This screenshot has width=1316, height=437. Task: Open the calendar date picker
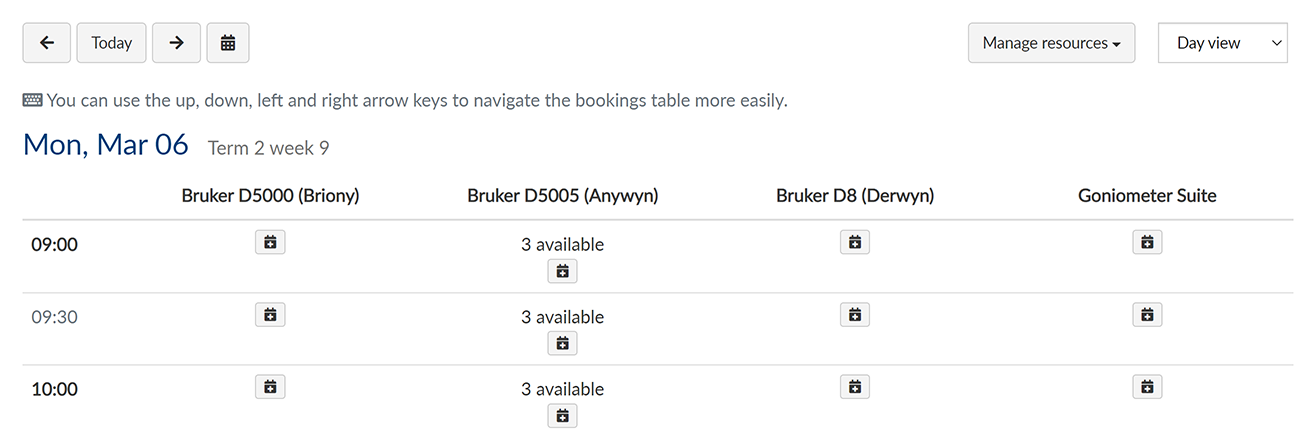228,43
